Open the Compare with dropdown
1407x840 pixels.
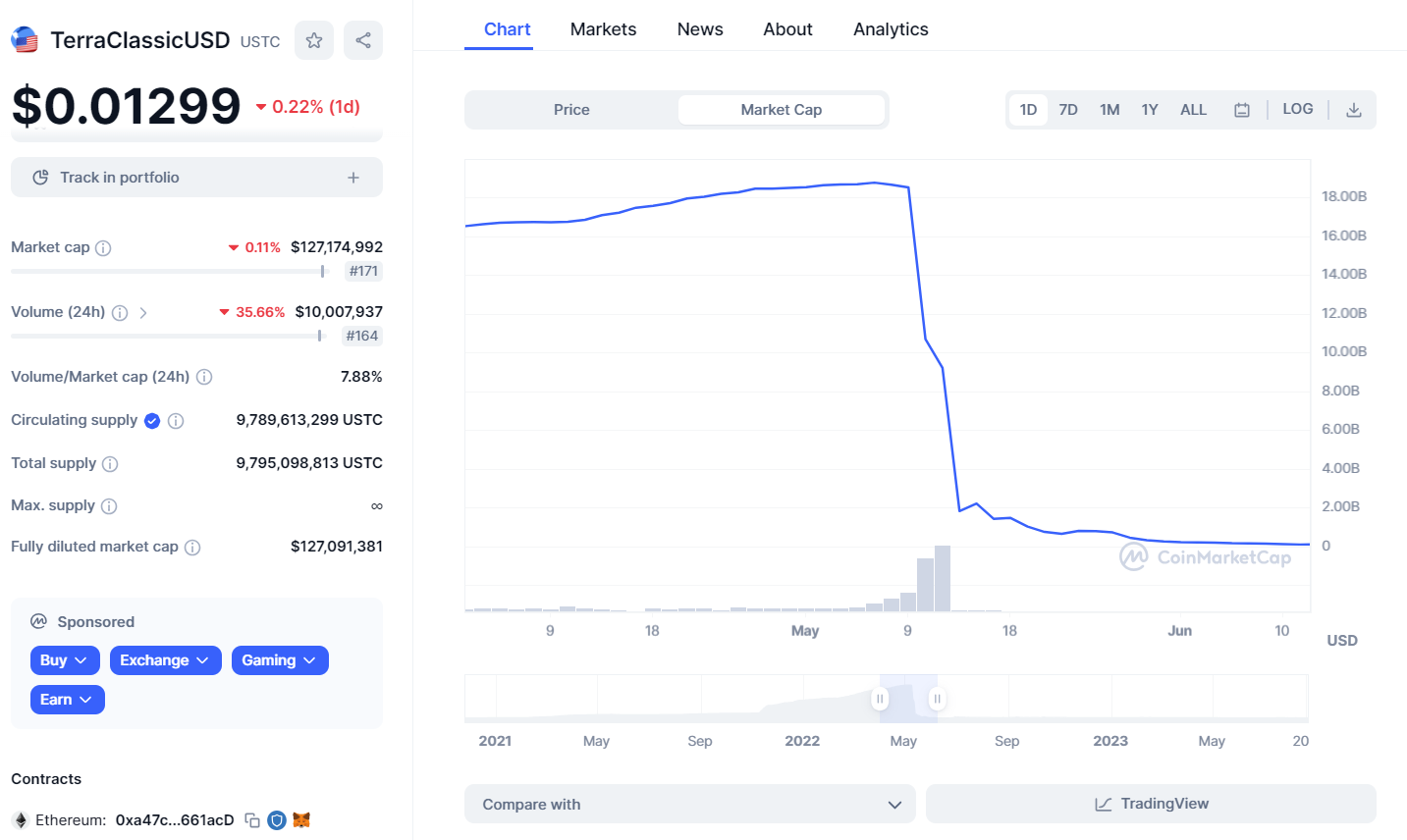coord(690,804)
